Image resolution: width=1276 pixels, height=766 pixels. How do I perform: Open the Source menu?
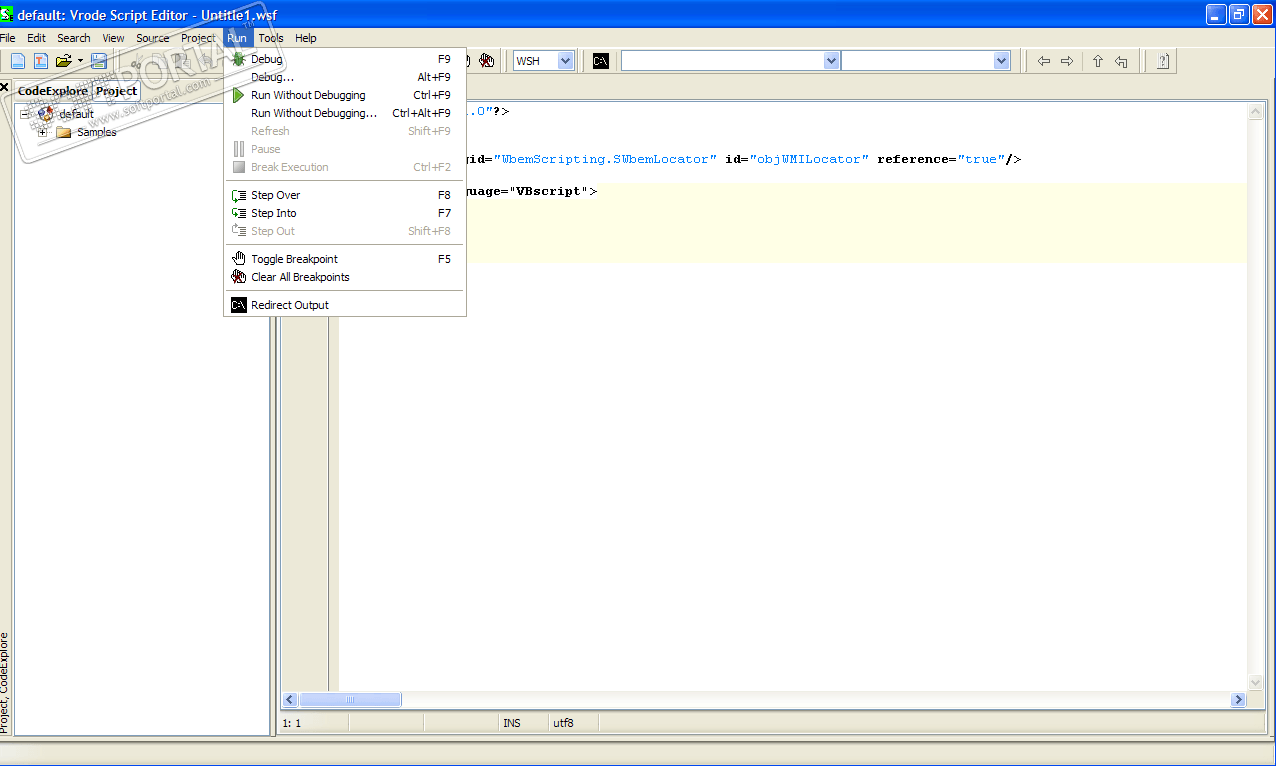pos(153,38)
